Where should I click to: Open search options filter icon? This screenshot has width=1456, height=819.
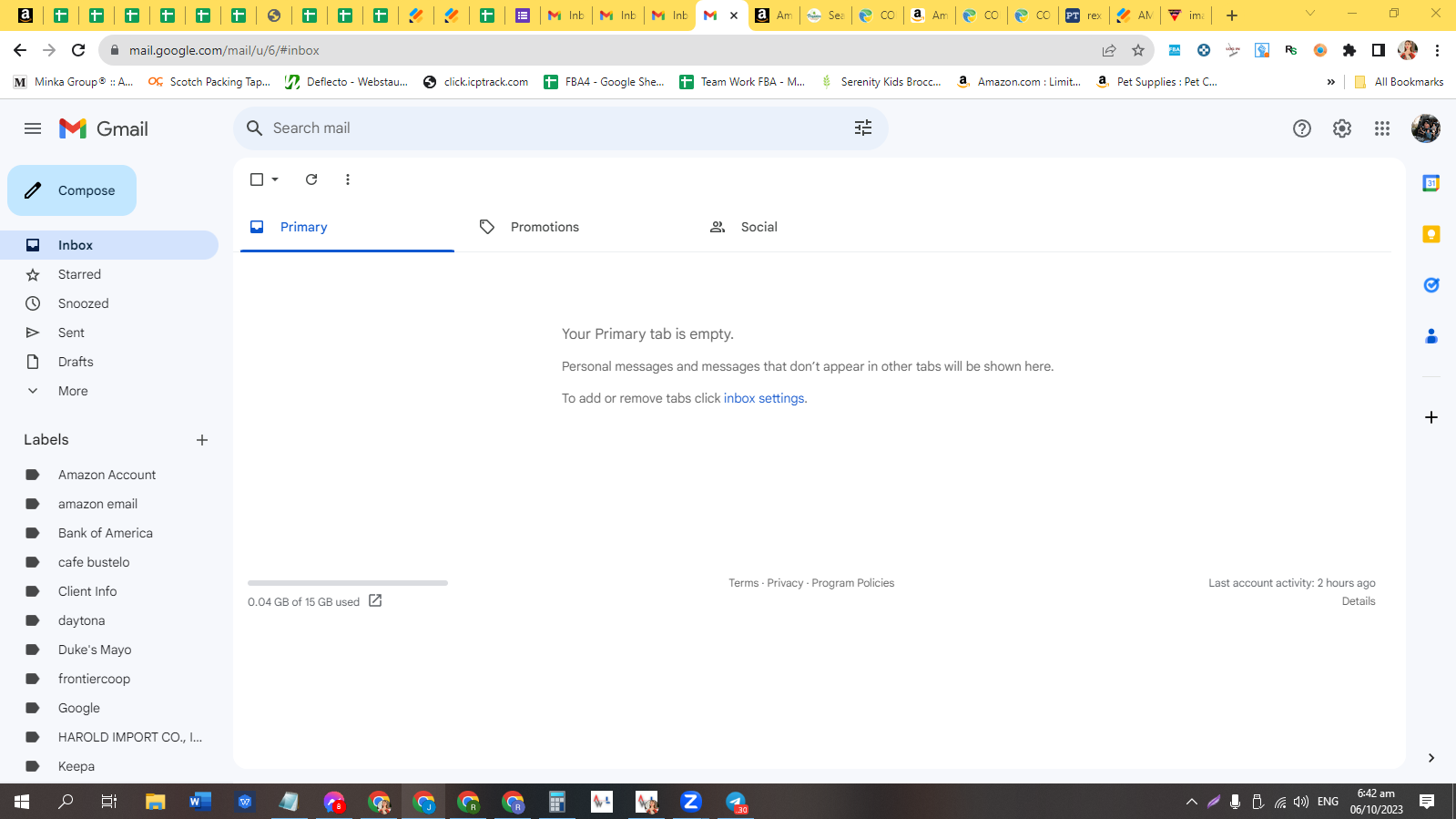pos(863,128)
